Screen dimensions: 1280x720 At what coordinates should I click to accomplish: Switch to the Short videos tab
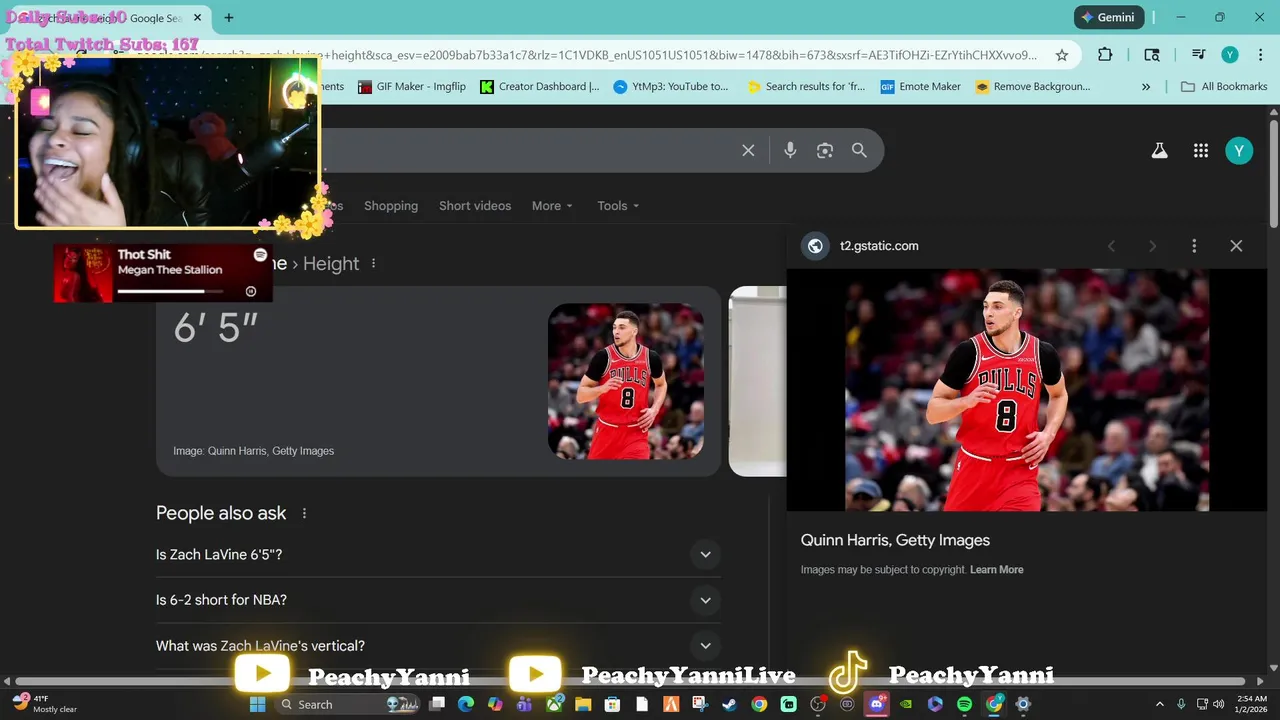[475, 206]
